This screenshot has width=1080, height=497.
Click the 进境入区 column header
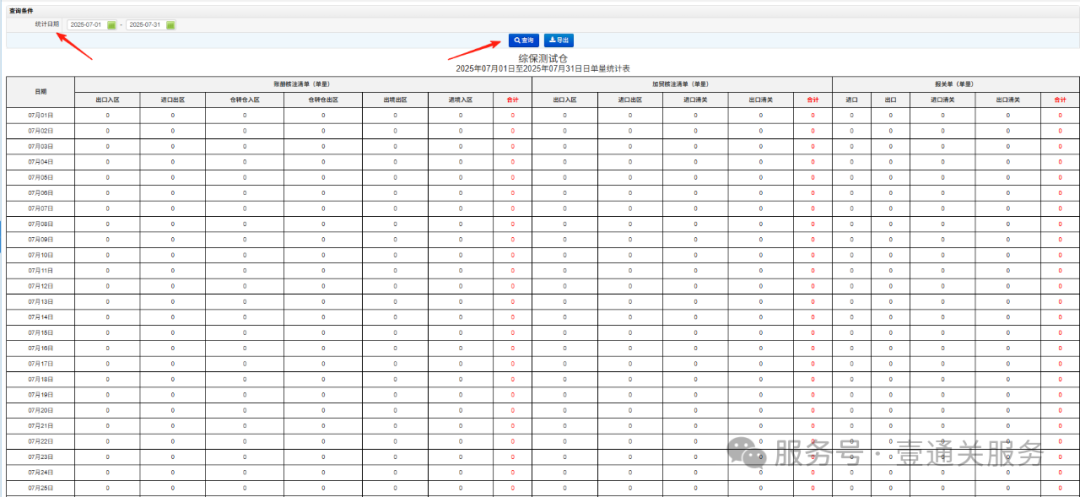(461, 100)
